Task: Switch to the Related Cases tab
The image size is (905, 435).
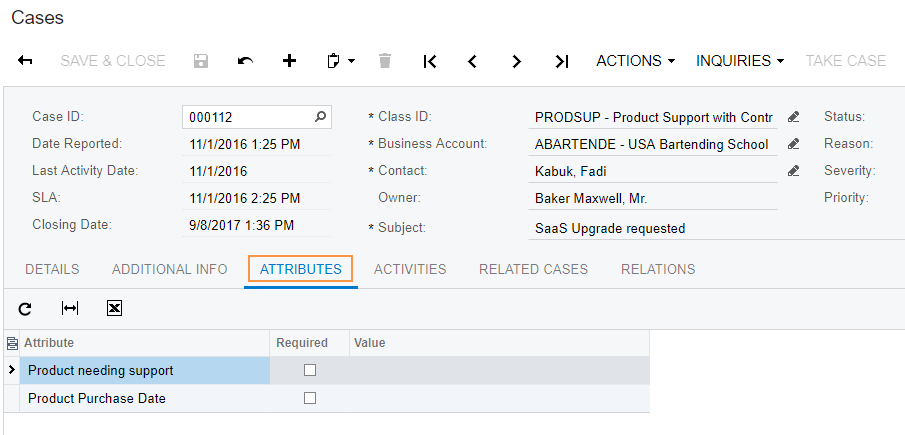Action: click(533, 269)
